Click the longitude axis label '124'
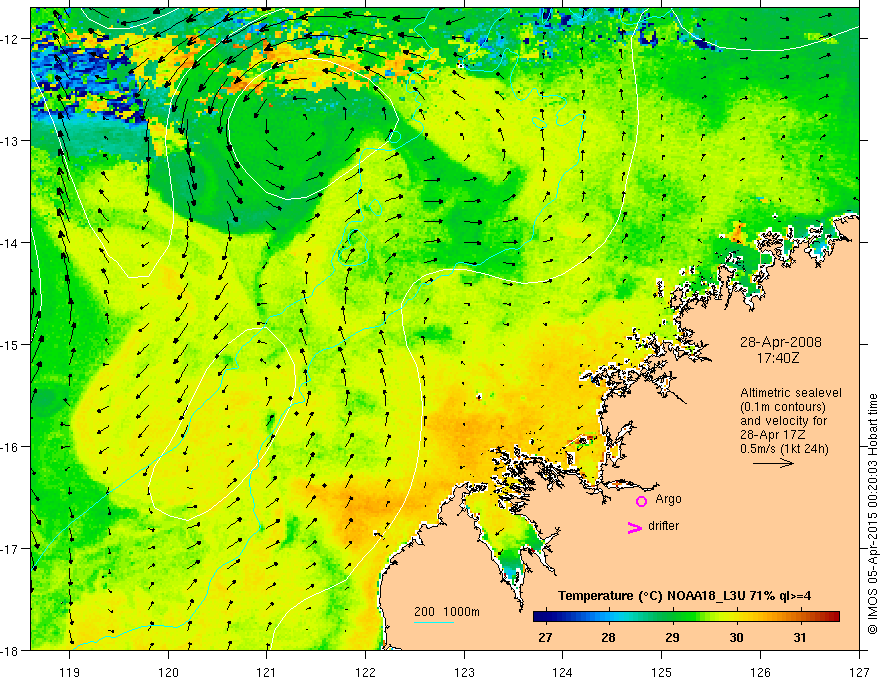880x680 pixels. pos(563,672)
